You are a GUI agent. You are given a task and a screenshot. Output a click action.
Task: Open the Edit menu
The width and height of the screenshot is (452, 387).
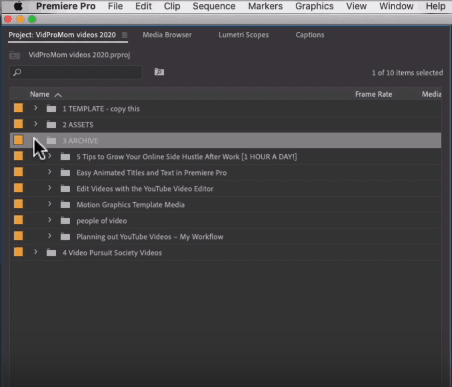pyautogui.click(x=143, y=6)
